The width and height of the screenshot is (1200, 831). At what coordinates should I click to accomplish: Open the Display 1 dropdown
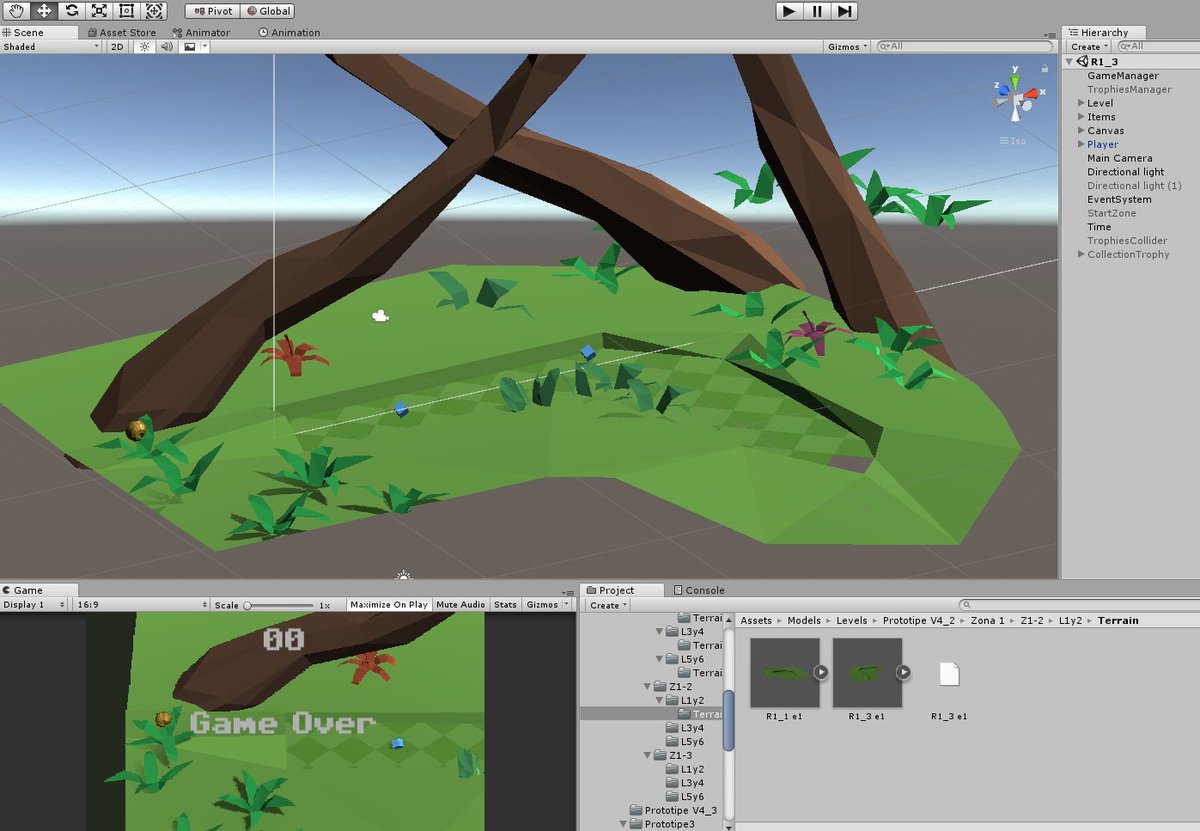pos(34,605)
